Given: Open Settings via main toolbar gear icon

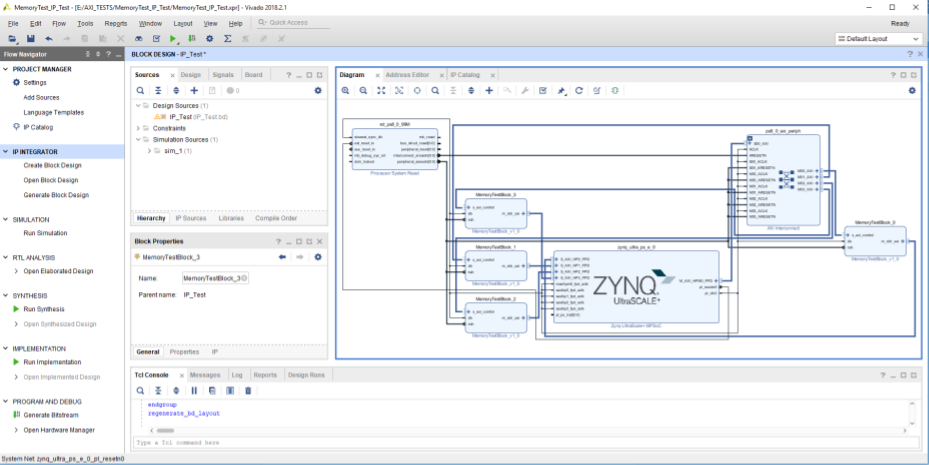Looking at the screenshot, I should point(210,39).
